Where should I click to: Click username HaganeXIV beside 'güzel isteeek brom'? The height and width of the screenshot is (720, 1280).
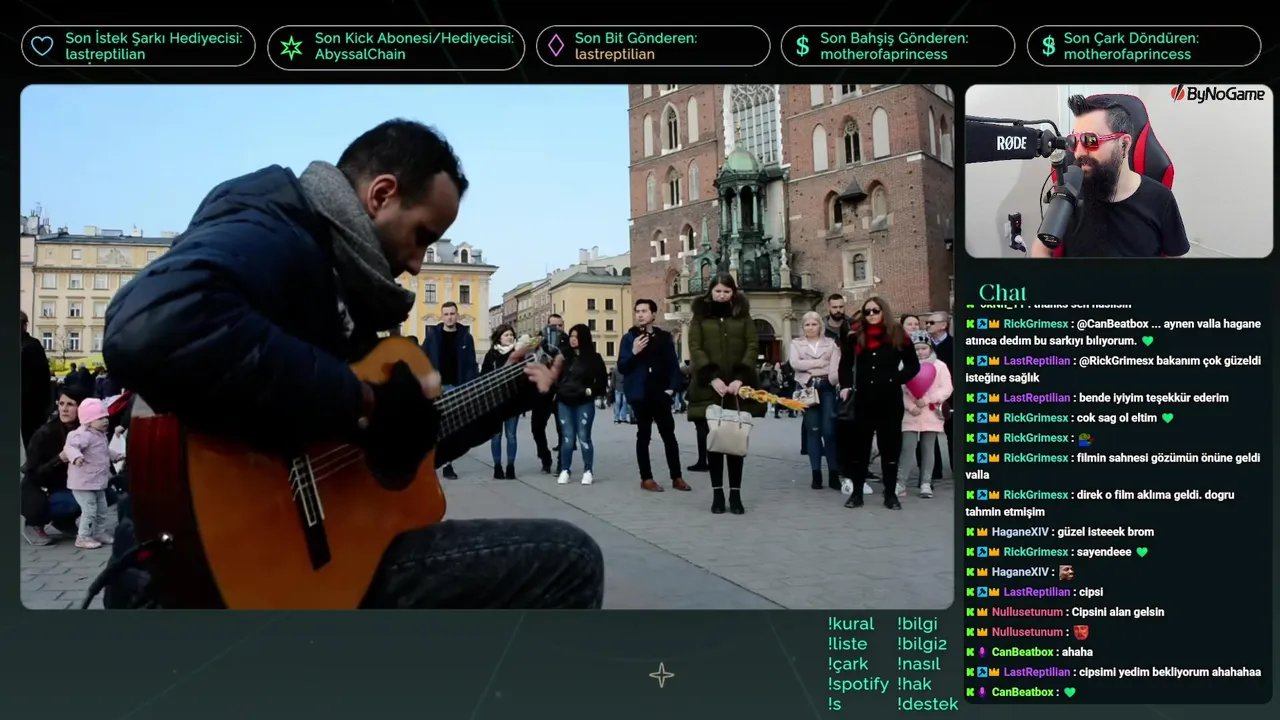click(1020, 532)
